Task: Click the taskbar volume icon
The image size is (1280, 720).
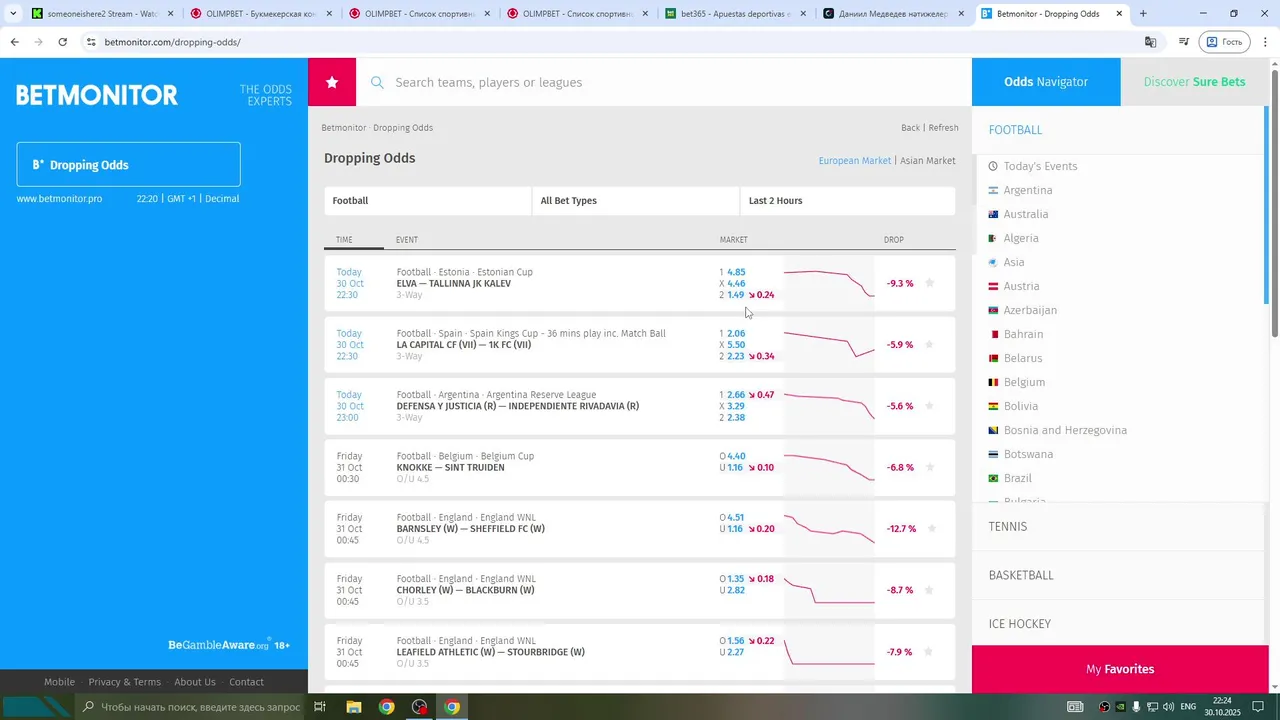Action: [x=1168, y=707]
